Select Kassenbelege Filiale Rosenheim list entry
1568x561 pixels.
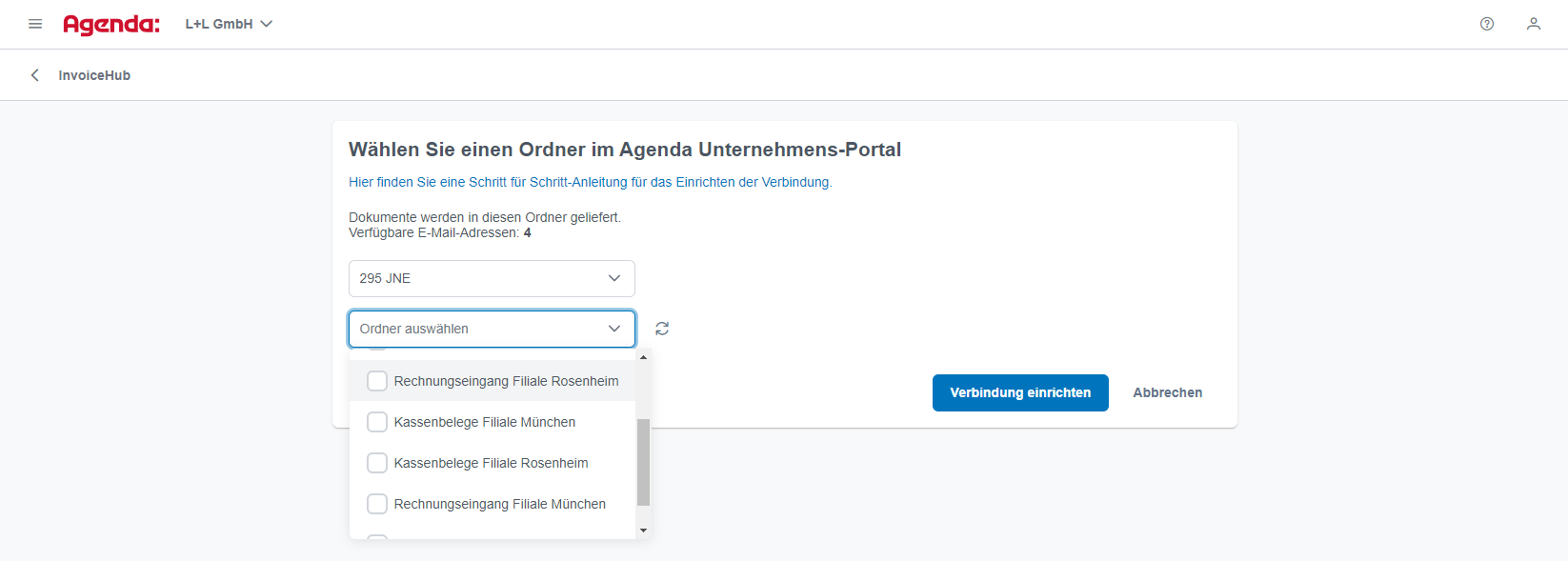(x=492, y=463)
